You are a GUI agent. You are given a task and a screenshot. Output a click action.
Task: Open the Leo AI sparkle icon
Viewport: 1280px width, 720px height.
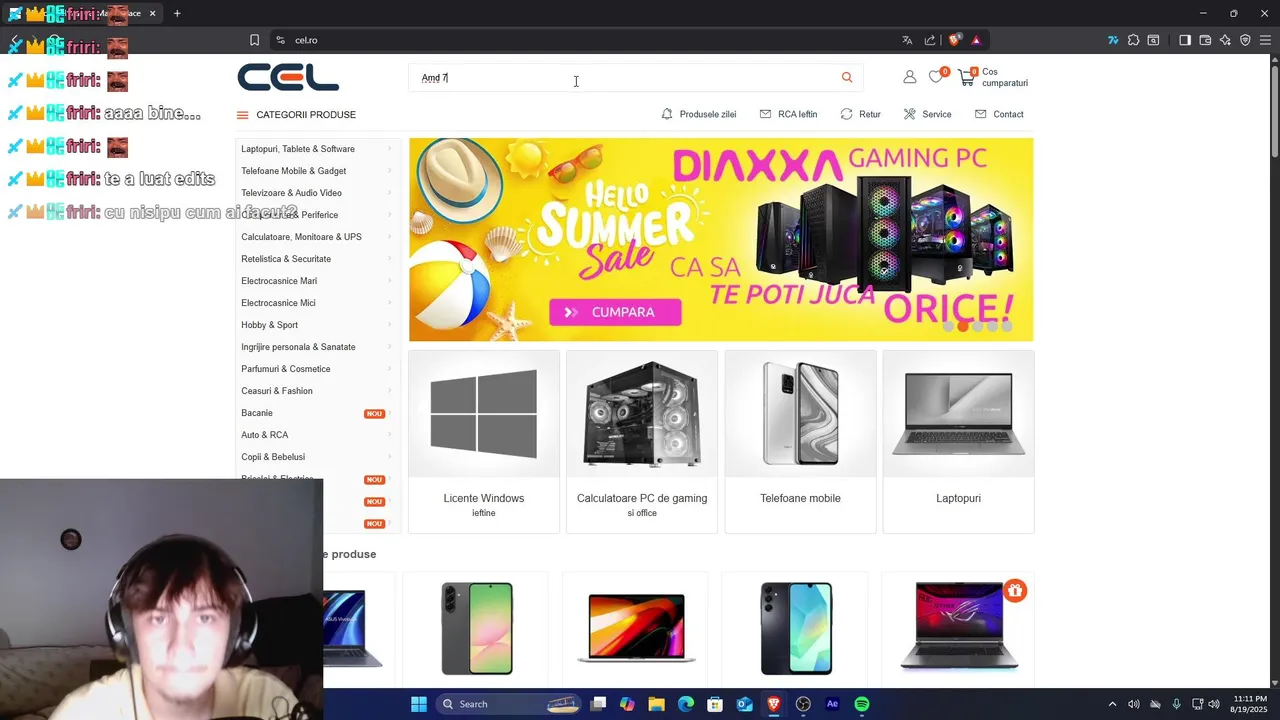tap(1225, 40)
